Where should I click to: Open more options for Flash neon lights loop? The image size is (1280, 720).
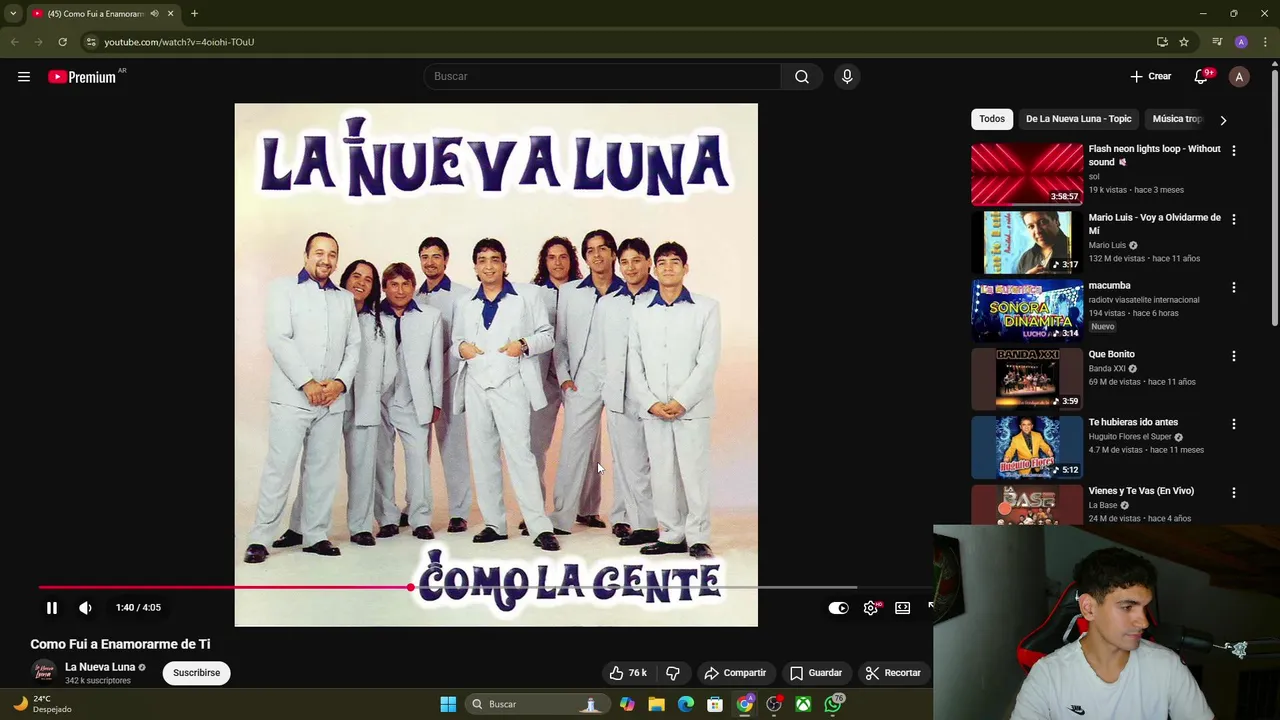tap(1233, 151)
